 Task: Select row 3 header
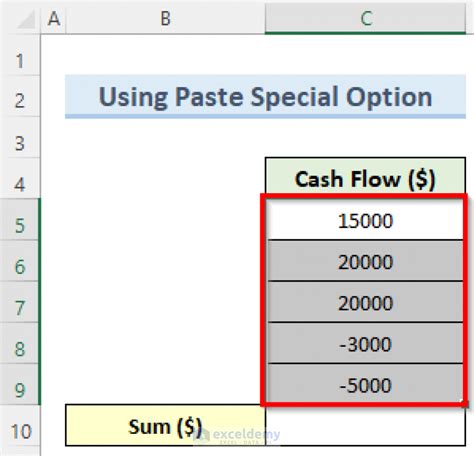tap(20, 143)
